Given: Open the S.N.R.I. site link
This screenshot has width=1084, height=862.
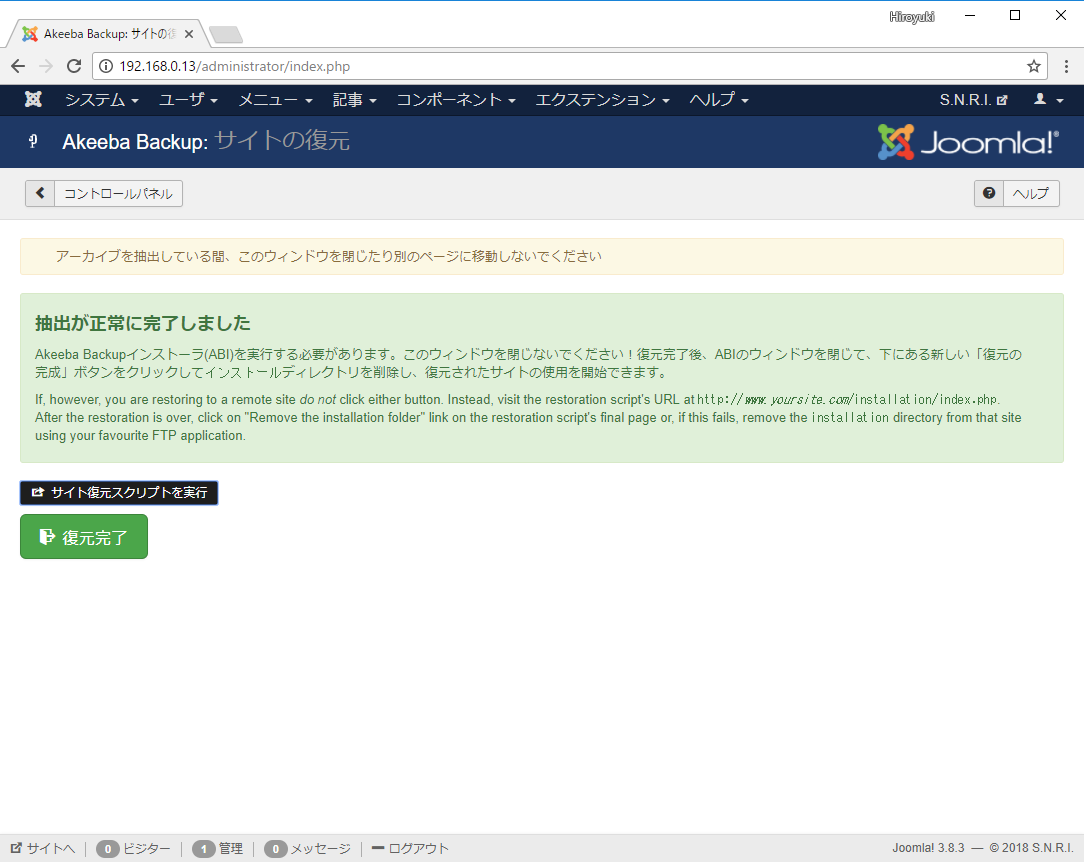Looking at the screenshot, I should (973, 100).
